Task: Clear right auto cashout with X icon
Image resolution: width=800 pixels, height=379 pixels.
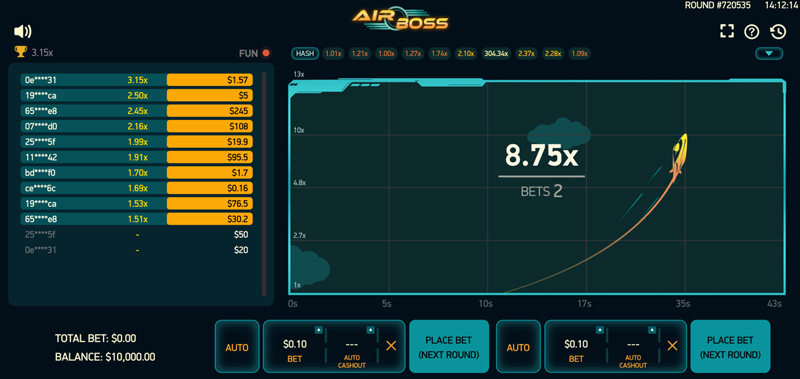Action: coord(672,346)
